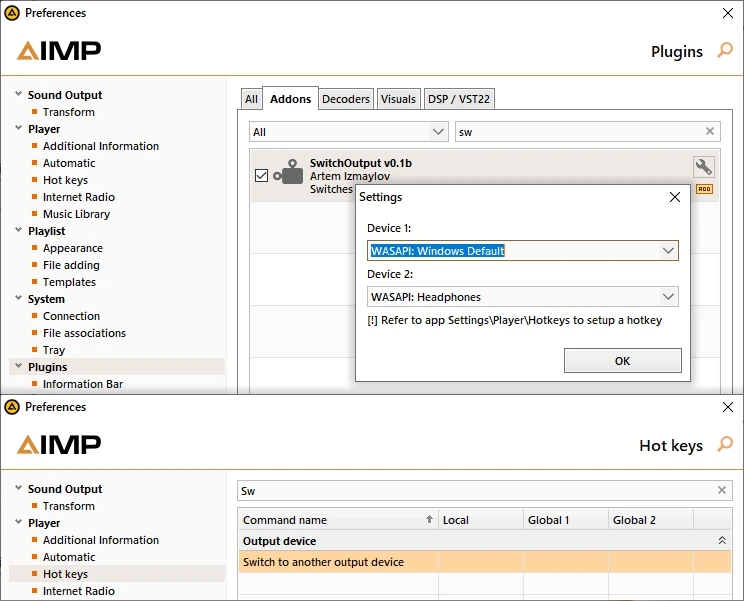Collapse the Sound Output node in bottom window
The width and height of the screenshot is (744, 601).
19,488
